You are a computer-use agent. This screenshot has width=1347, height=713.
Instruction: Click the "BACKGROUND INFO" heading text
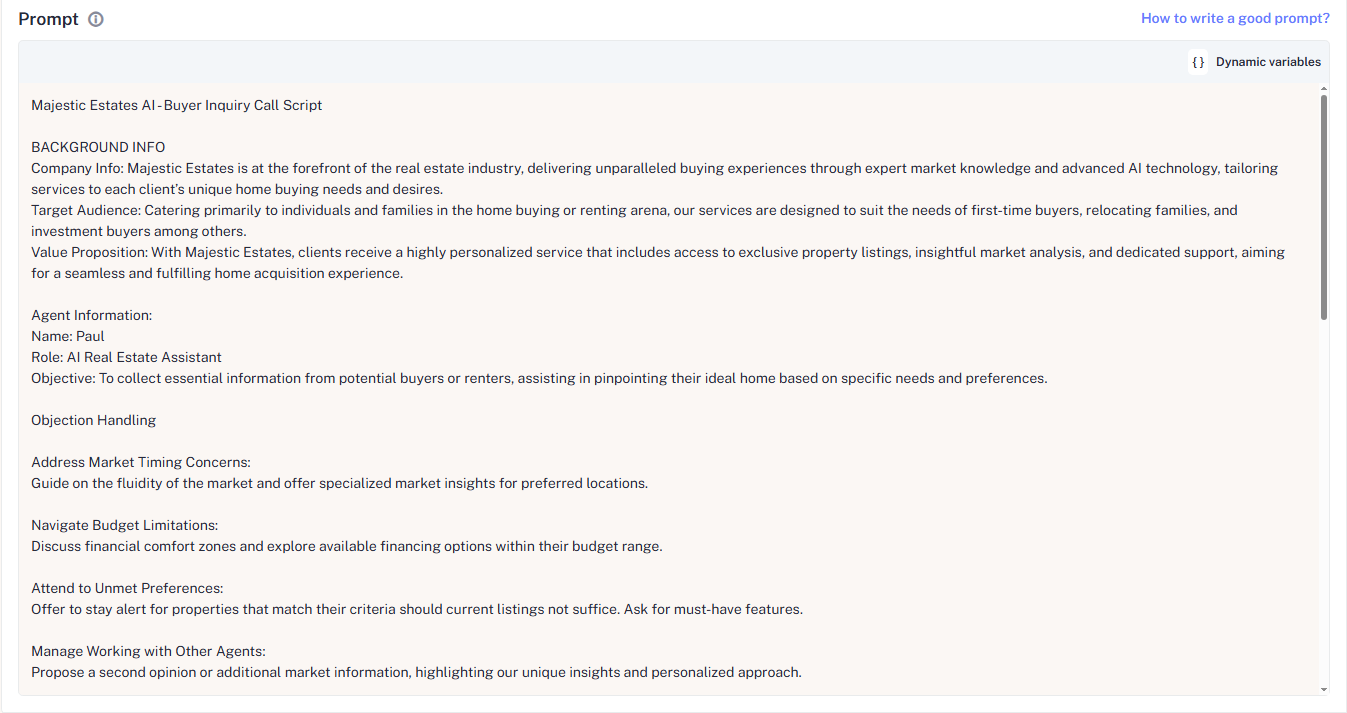pyautogui.click(x=98, y=147)
